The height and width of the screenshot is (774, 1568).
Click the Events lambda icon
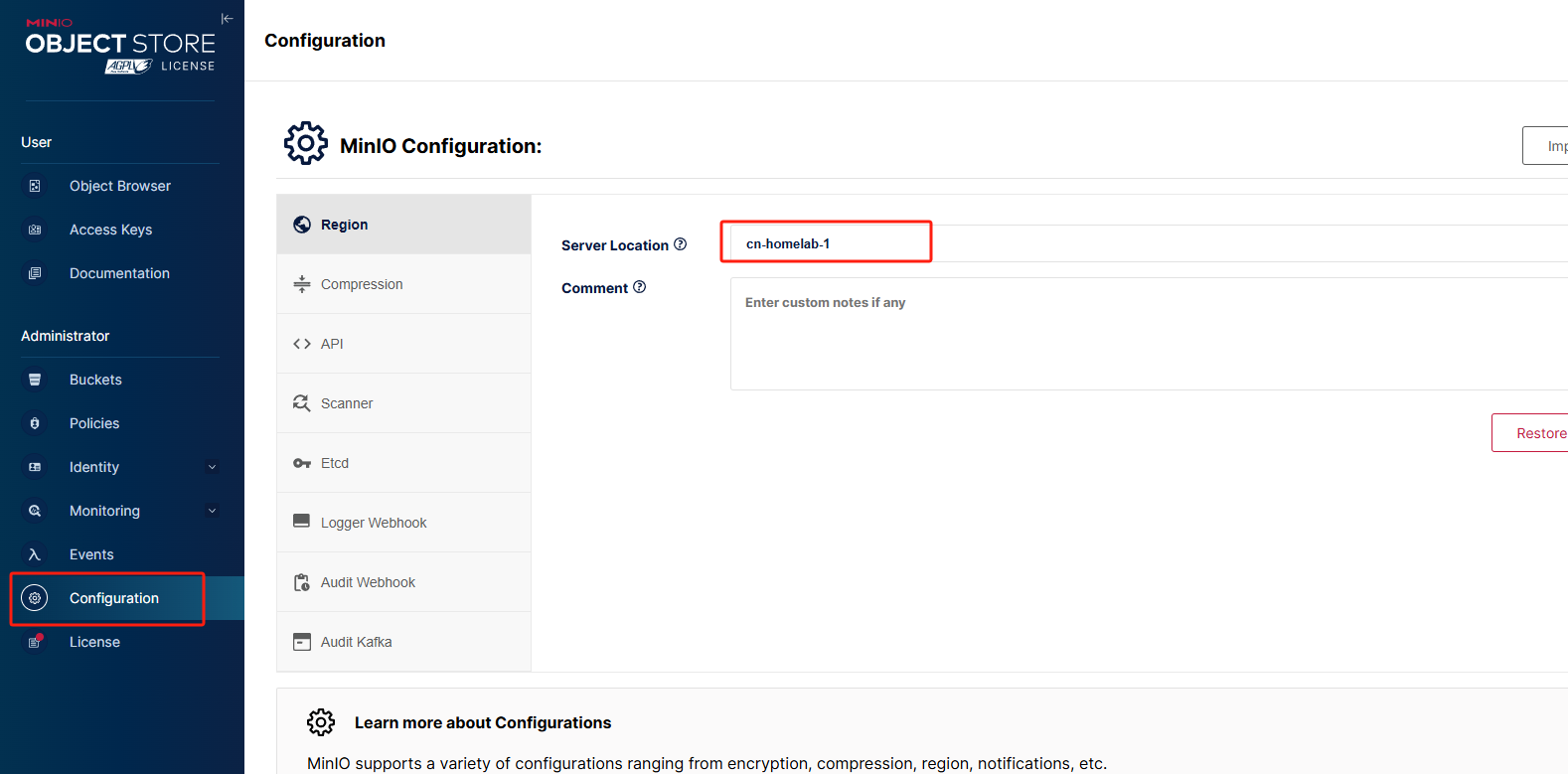[x=35, y=554]
